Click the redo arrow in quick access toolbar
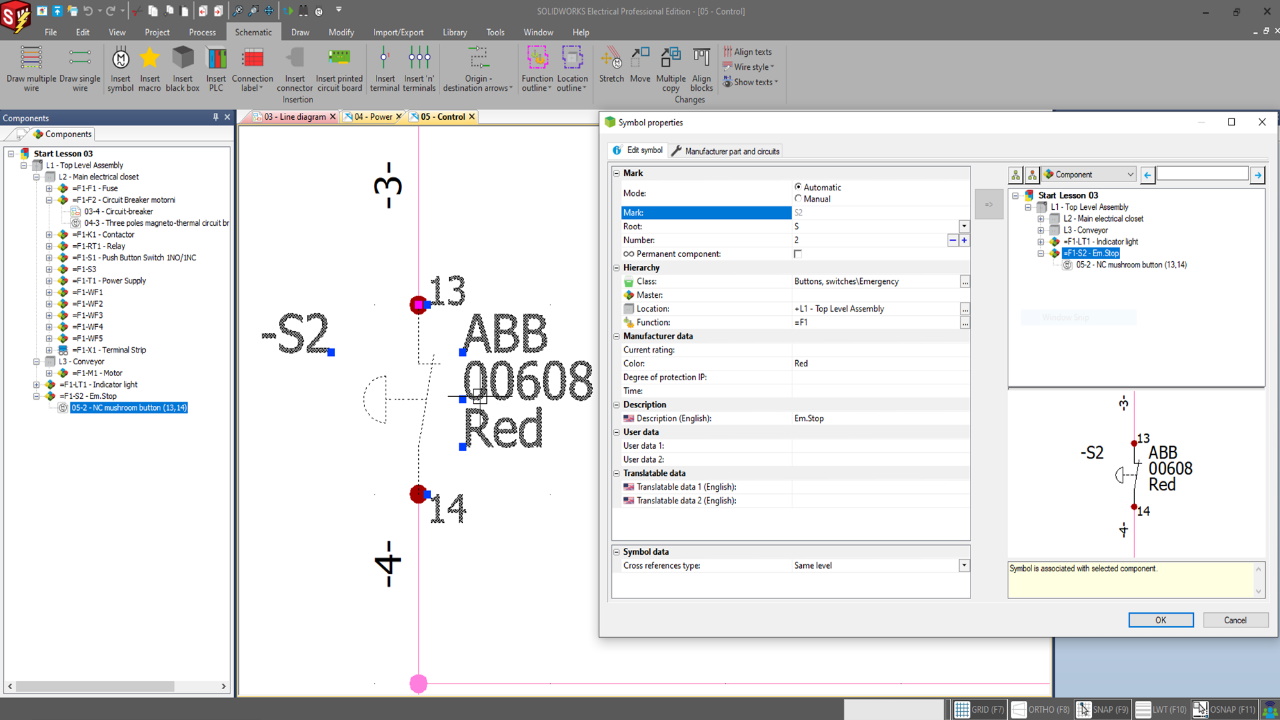This screenshot has height=720, width=1280. point(111,11)
